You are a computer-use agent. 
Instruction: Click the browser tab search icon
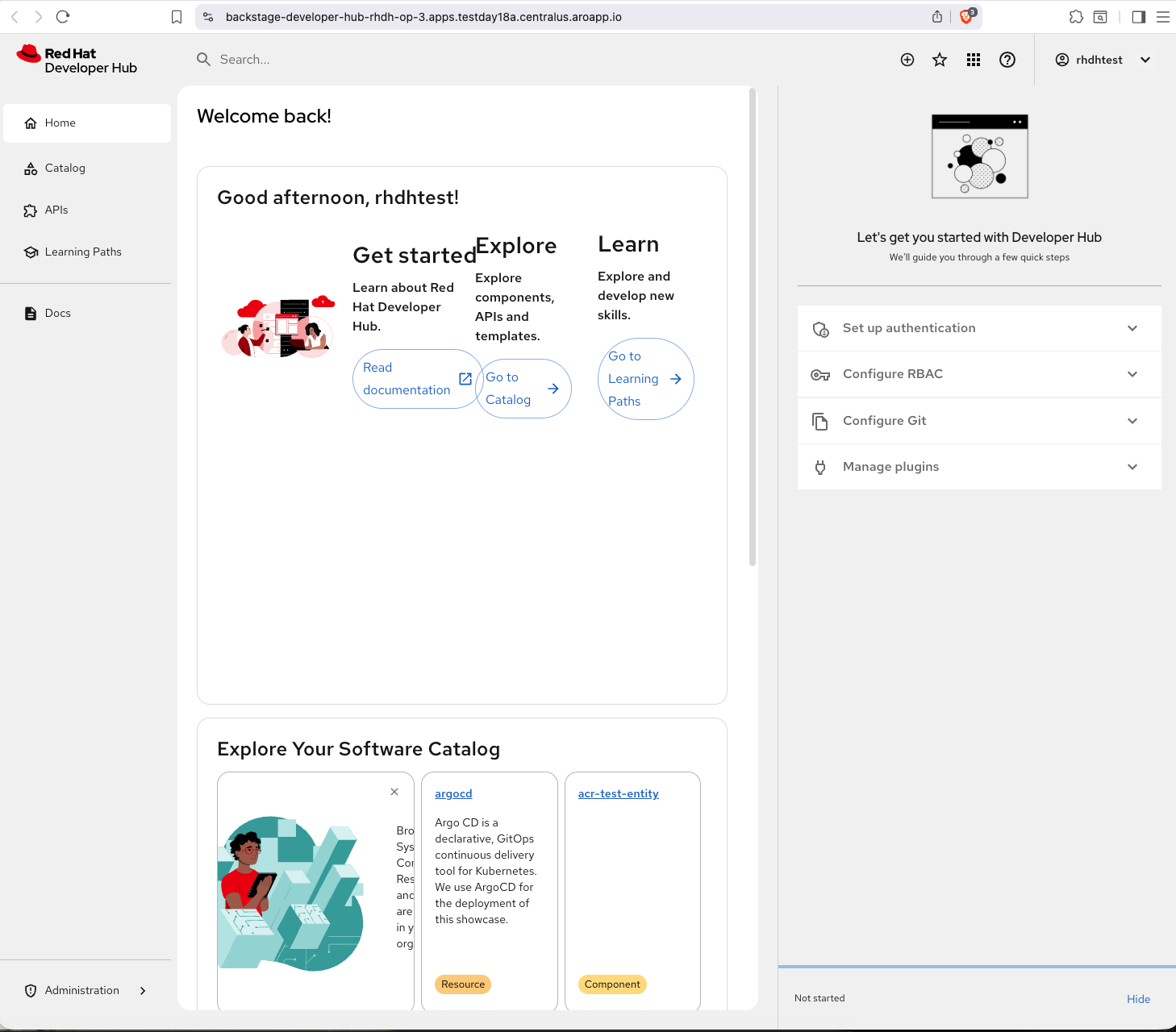pos(1100,17)
